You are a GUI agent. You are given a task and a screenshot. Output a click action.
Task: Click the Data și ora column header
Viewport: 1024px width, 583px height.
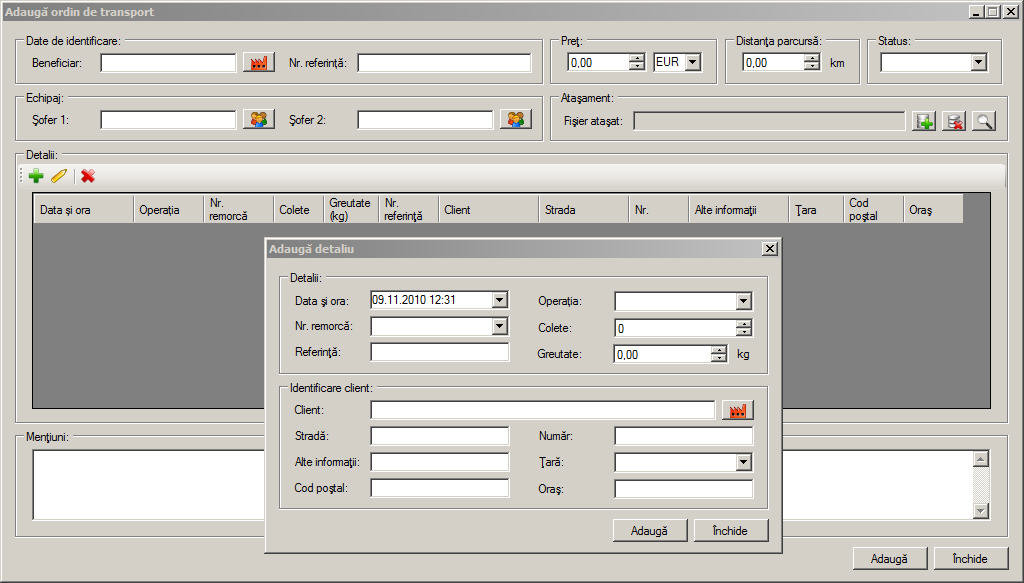[84, 210]
